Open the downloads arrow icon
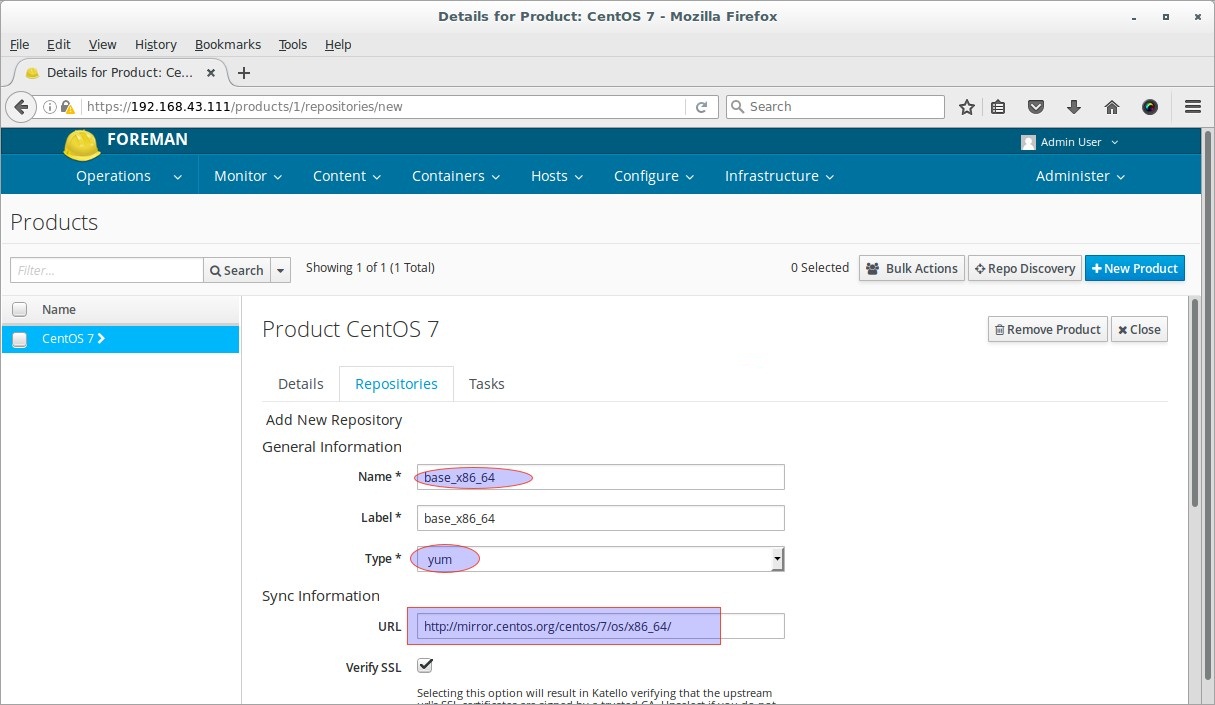Viewport: 1215px width, 705px height. click(1074, 107)
